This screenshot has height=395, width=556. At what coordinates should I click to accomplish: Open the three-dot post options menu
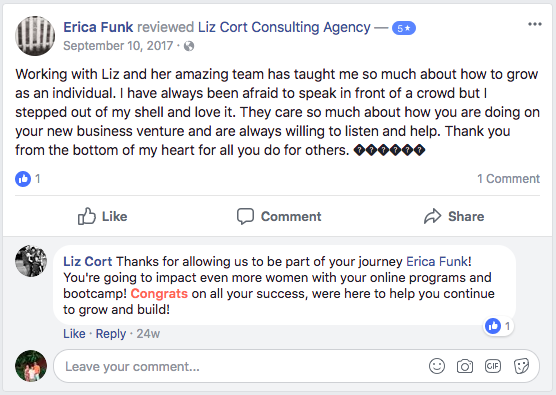[x=534, y=24]
